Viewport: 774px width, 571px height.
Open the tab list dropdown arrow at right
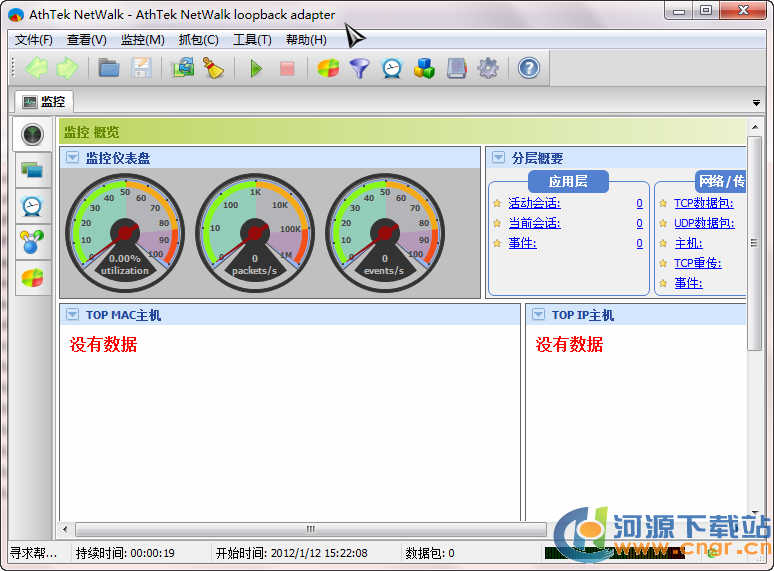click(756, 103)
